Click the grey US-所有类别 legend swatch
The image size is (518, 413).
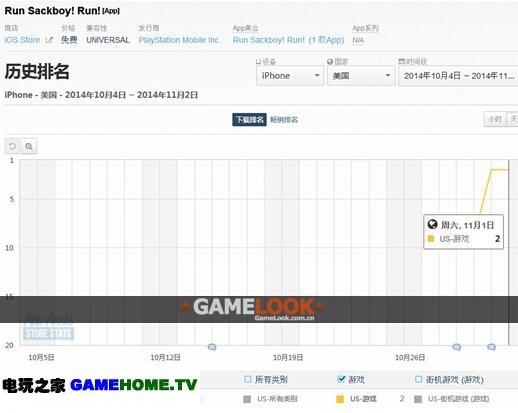pos(247,399)
